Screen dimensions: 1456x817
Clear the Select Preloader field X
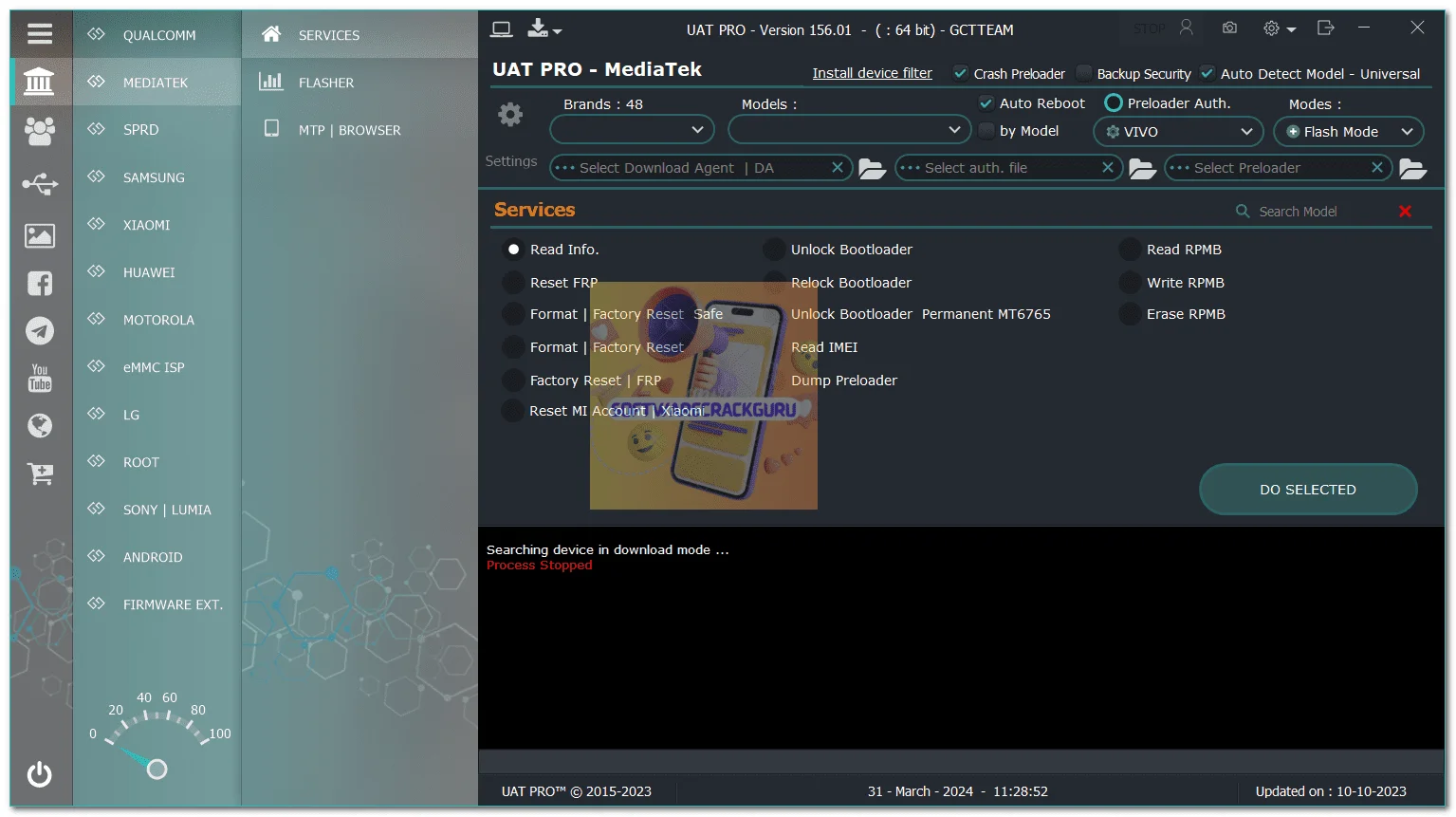(1377, 167)
